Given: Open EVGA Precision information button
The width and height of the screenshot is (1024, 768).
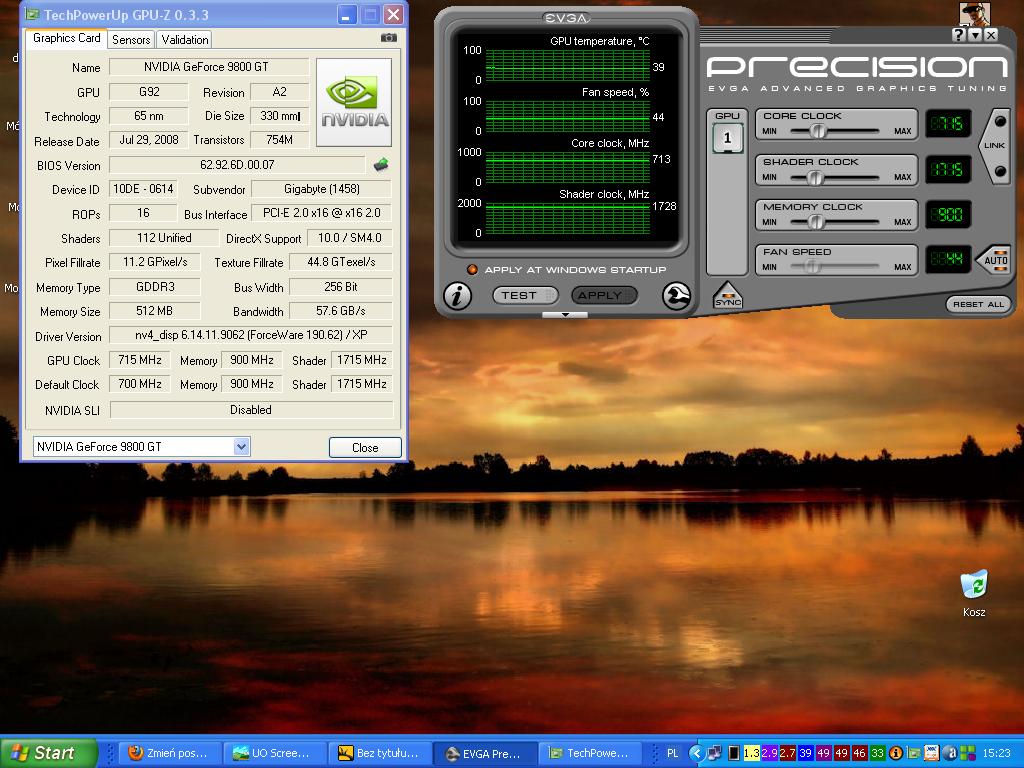Looking at the screenshot, I should [457, 296].
